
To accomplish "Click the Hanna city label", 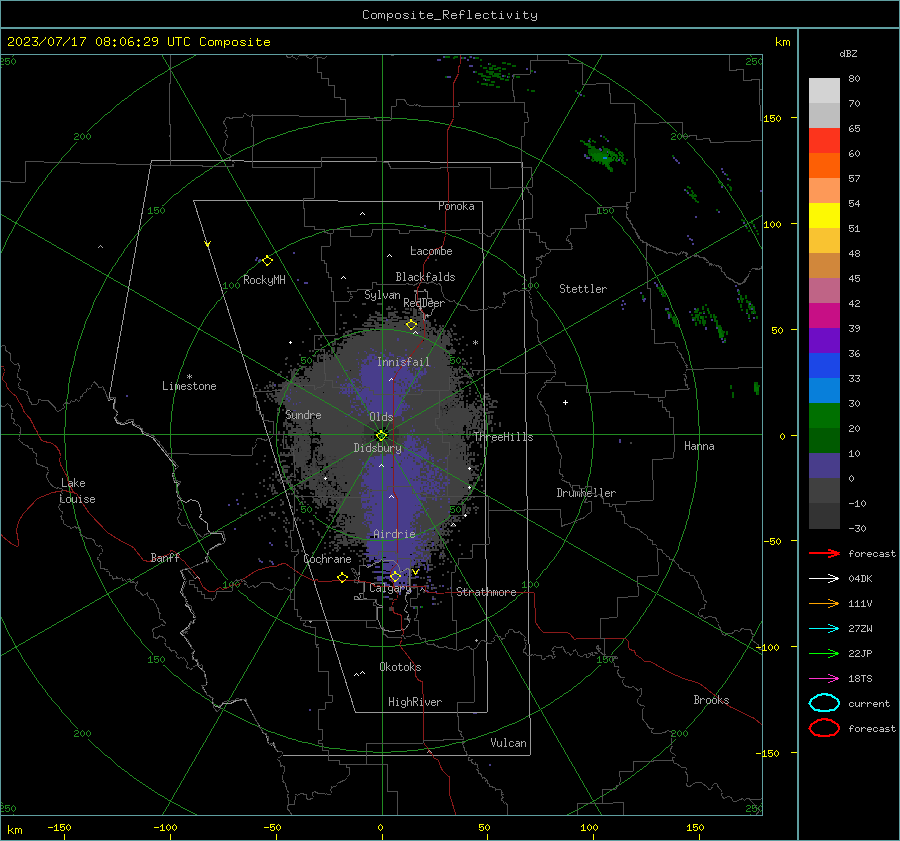I will pos(699,446).
